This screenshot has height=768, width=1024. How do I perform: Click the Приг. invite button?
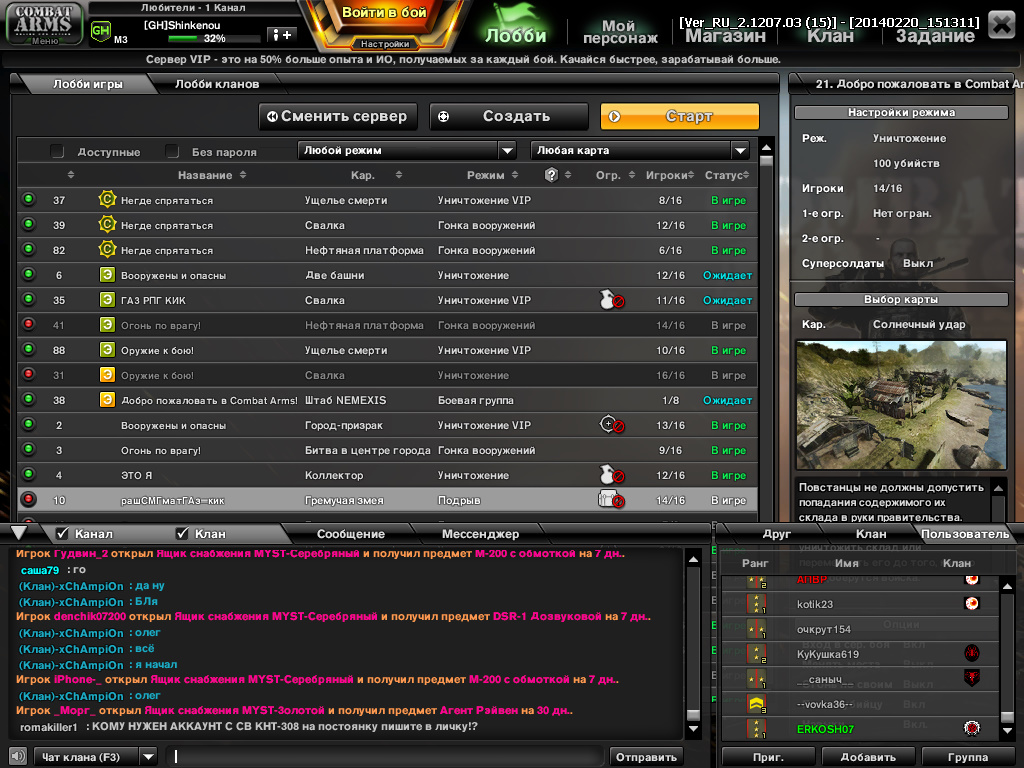click(768, 757)
